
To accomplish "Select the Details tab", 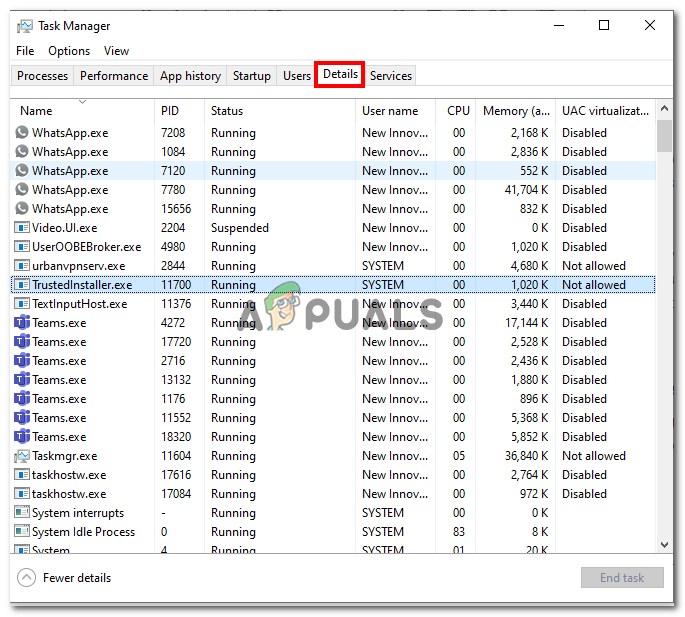I will pos(340,74).
